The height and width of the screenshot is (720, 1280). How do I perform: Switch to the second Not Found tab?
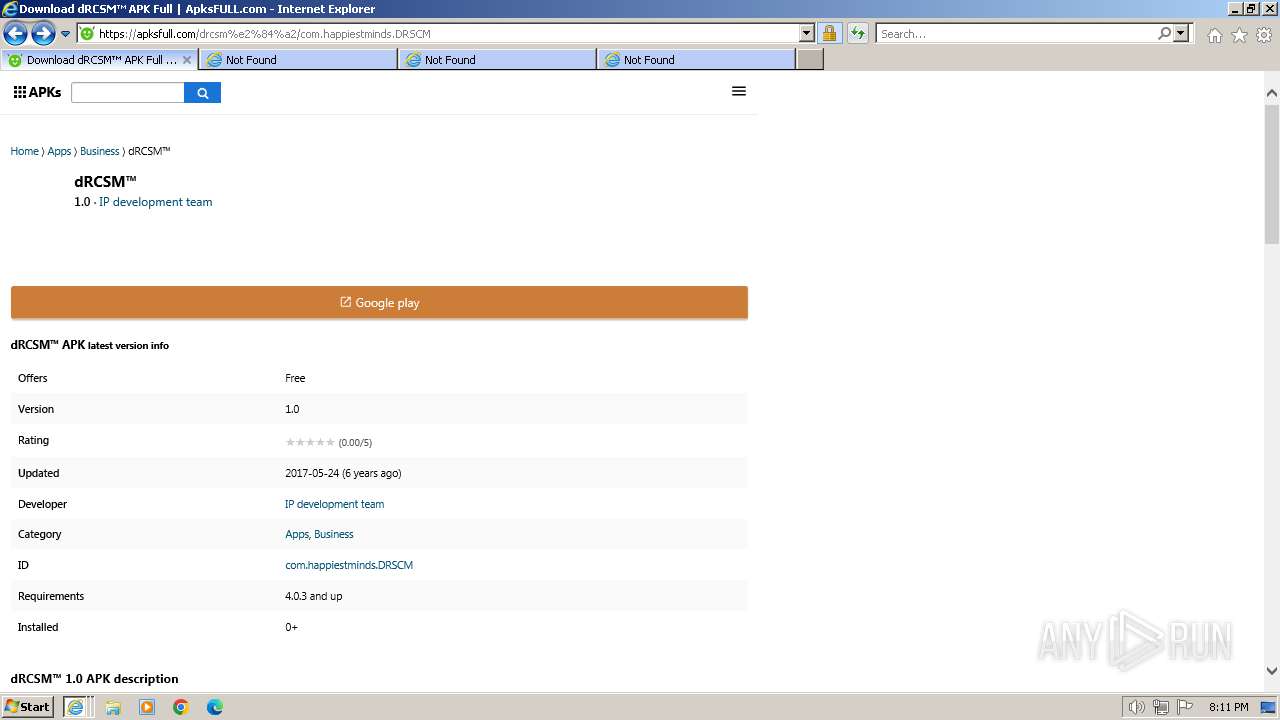tap(497, 60)
